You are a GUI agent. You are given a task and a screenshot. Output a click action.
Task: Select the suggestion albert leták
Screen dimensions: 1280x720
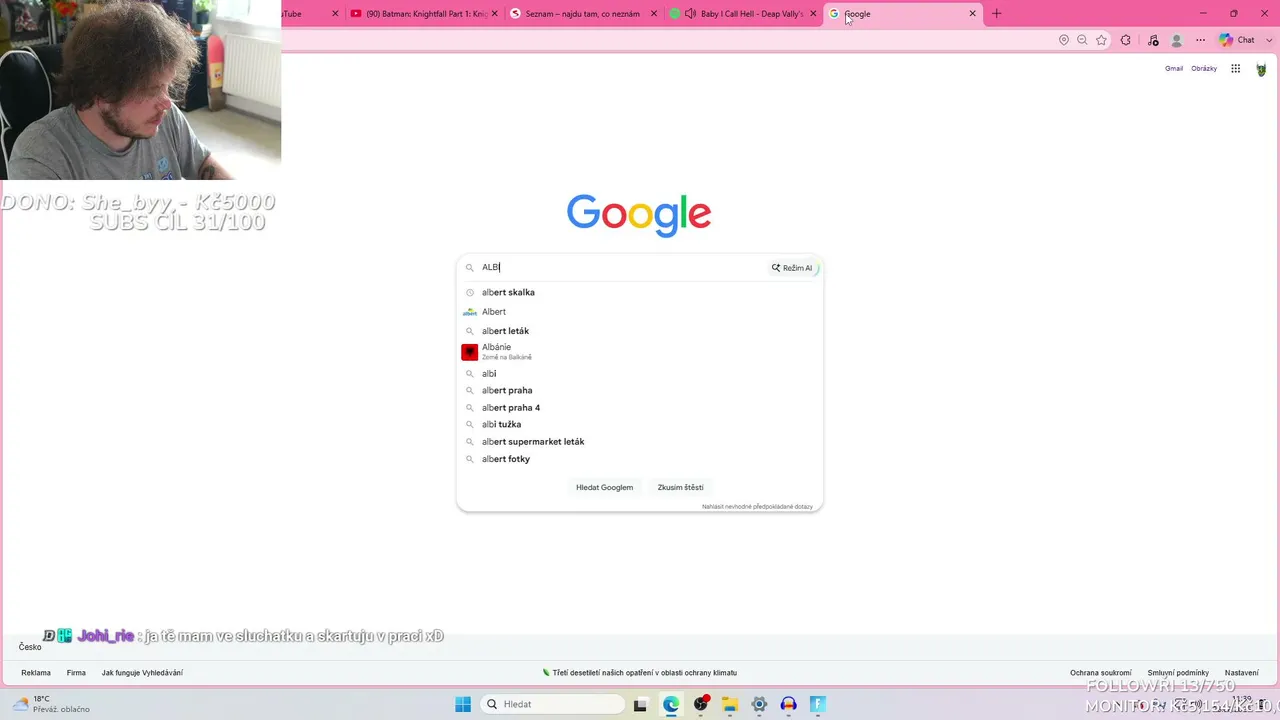[x=640, y=331]
